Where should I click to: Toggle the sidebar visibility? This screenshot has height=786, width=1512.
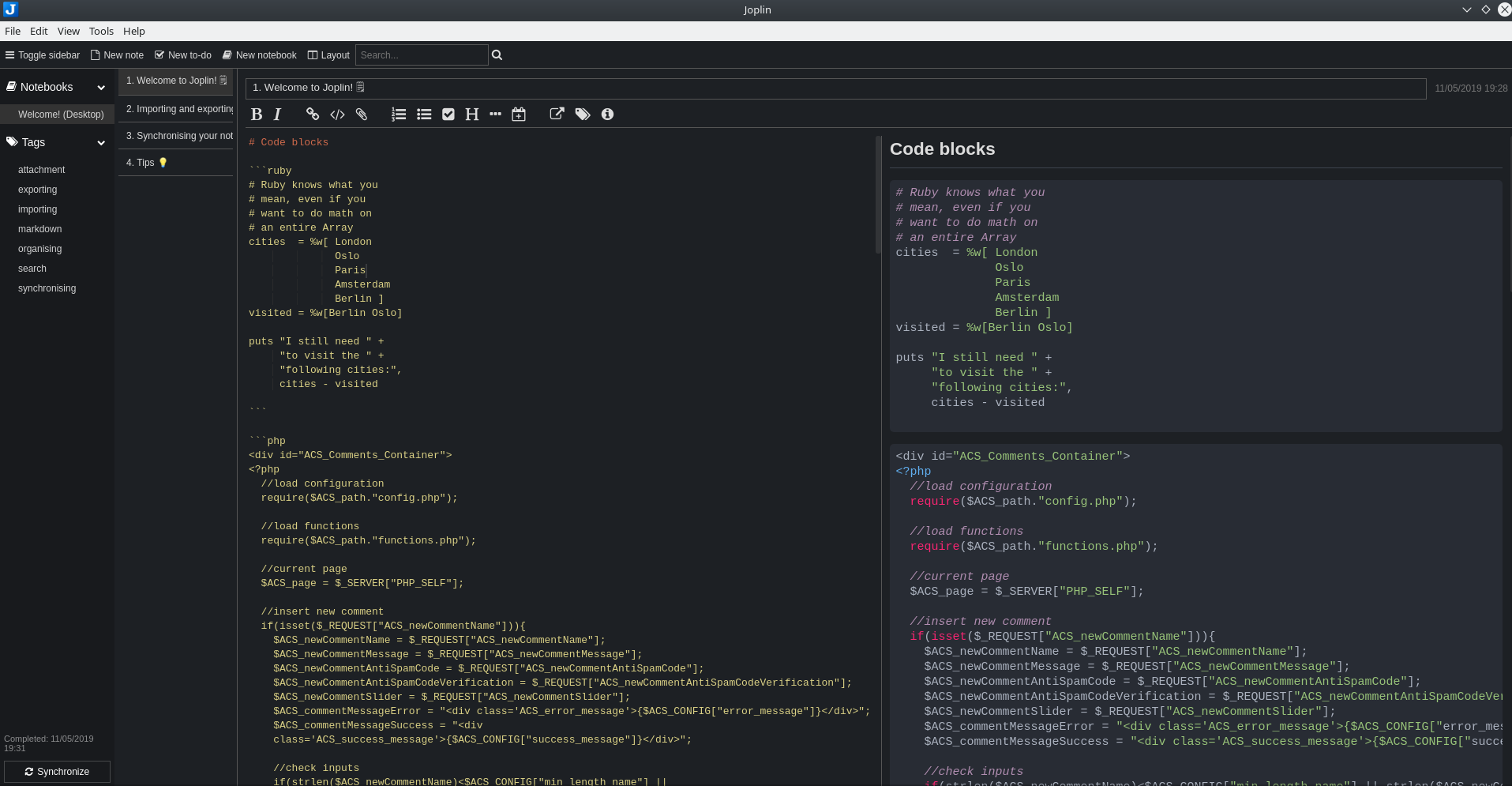point(43,55)
